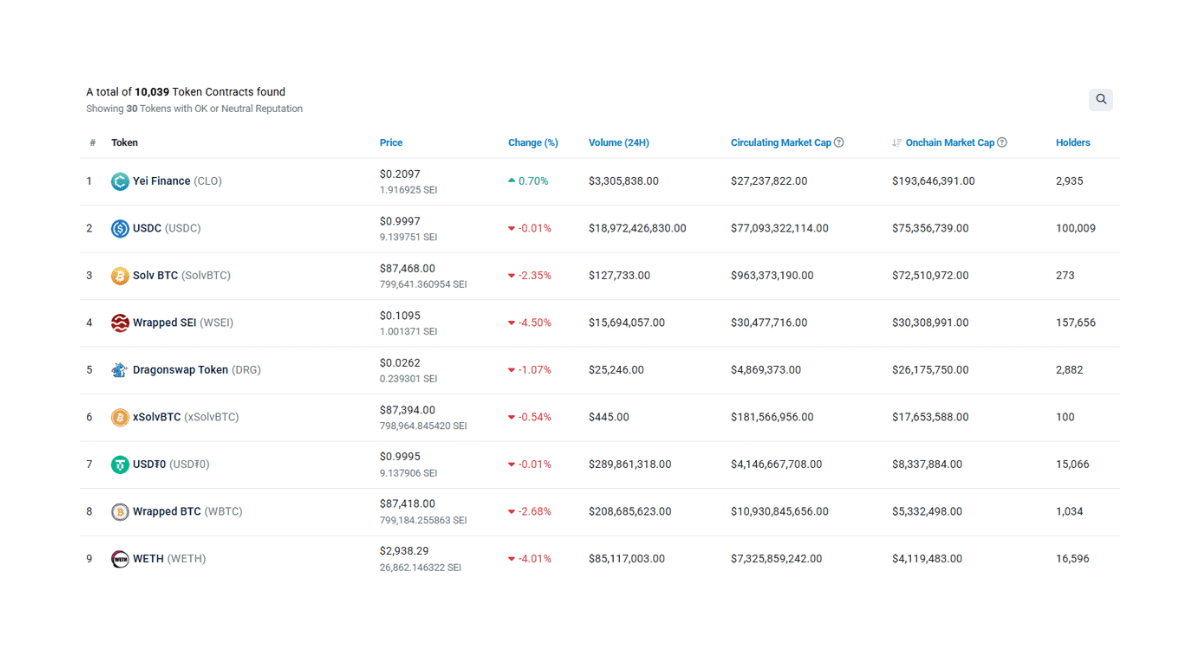Click circulating market cap $10,930,845,656.00

(780, 511)
